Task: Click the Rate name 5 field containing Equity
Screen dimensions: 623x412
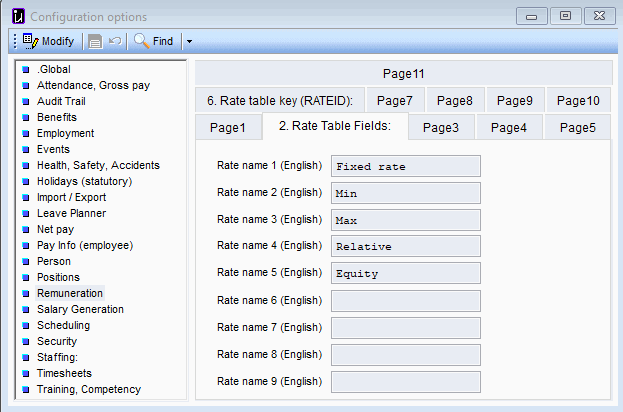Action: [405, 273]
